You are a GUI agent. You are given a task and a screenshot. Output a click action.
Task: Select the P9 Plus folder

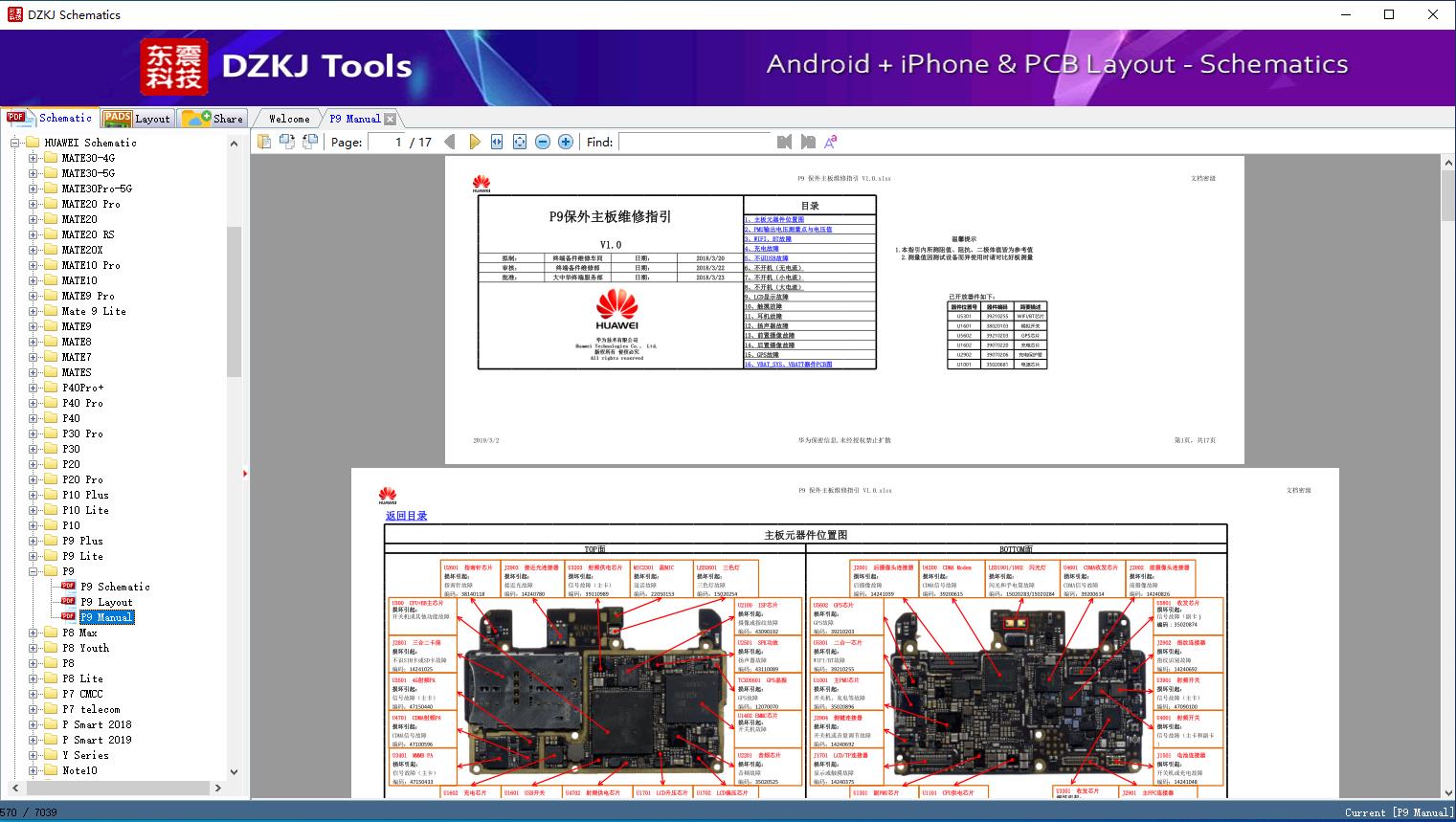pyautogui.click(x=82, y=541)
